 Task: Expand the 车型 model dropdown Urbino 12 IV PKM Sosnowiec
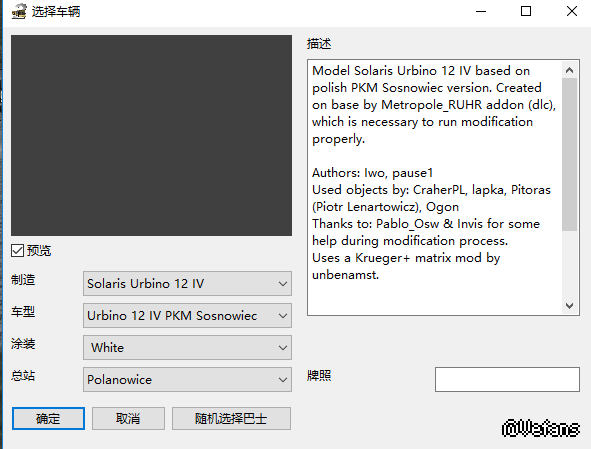[x=187, y=316]
